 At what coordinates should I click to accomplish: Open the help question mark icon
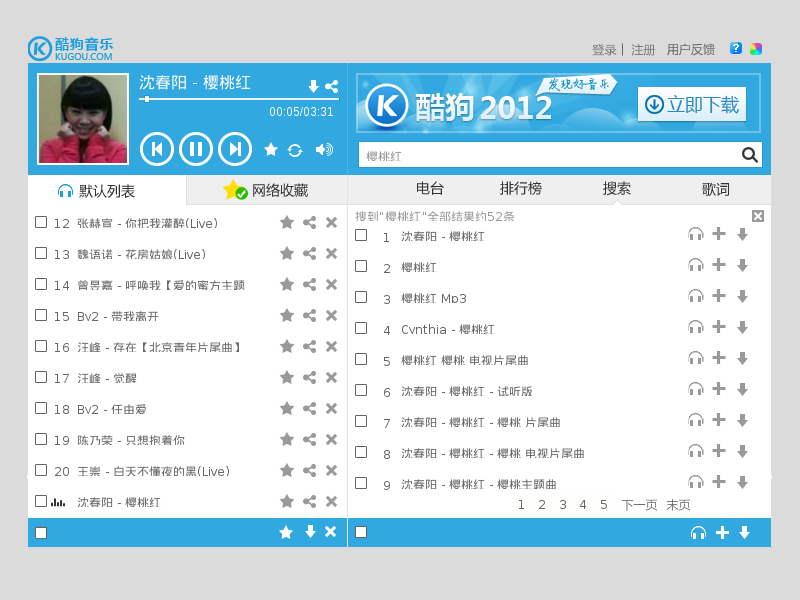pos(736,48)
